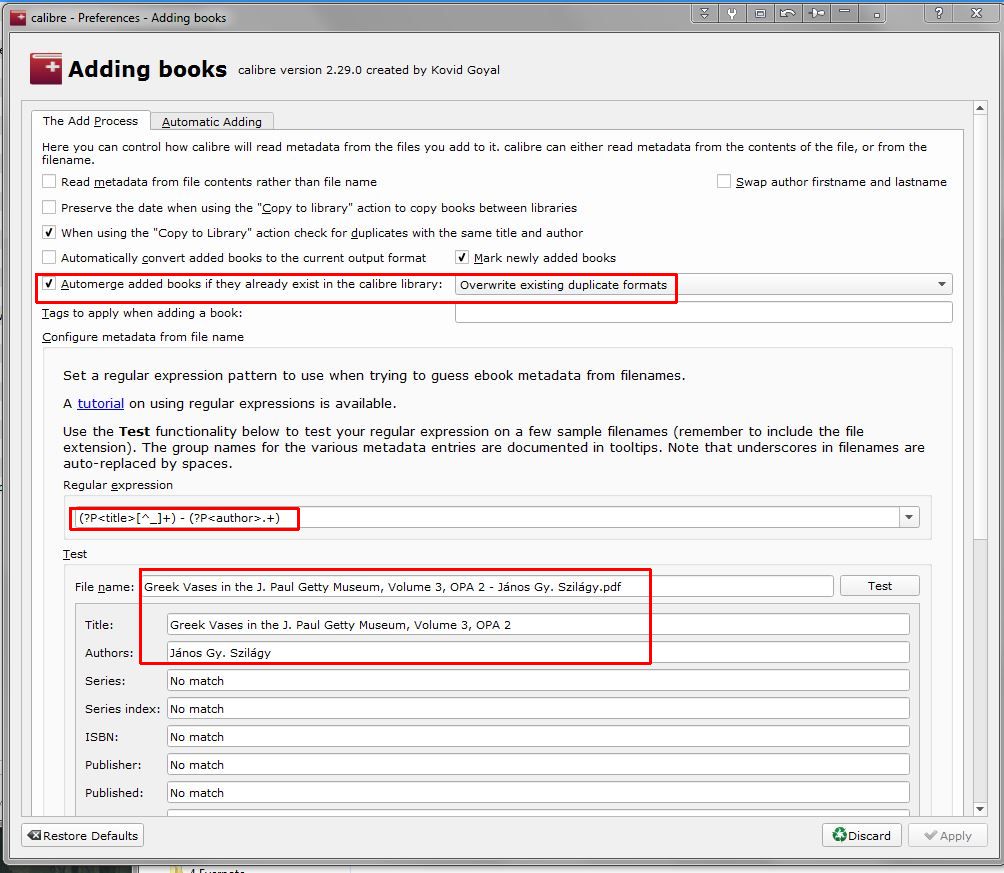1004x873 pixels.
Task: Click the pin icon in title bar
Action: click(x=816, y=13)
